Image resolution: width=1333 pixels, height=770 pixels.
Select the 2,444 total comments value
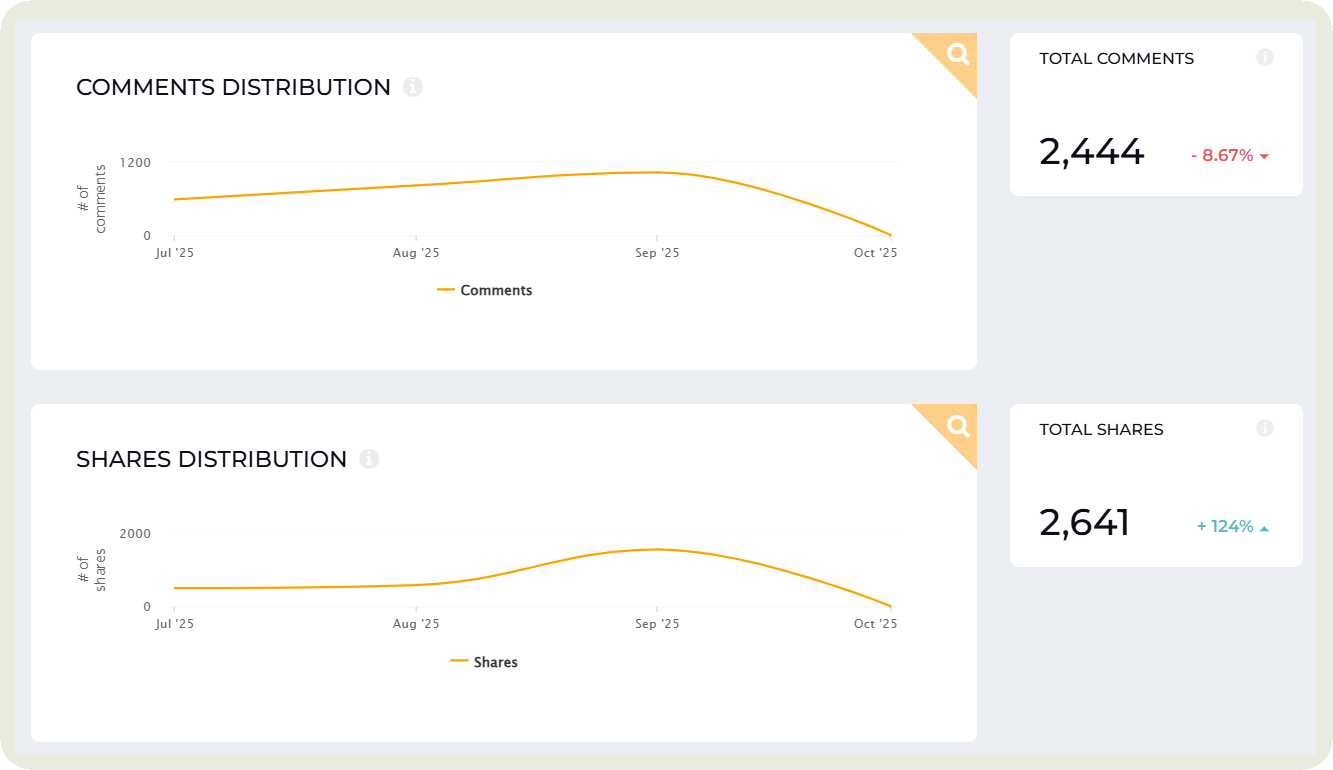click(1091, 152)
